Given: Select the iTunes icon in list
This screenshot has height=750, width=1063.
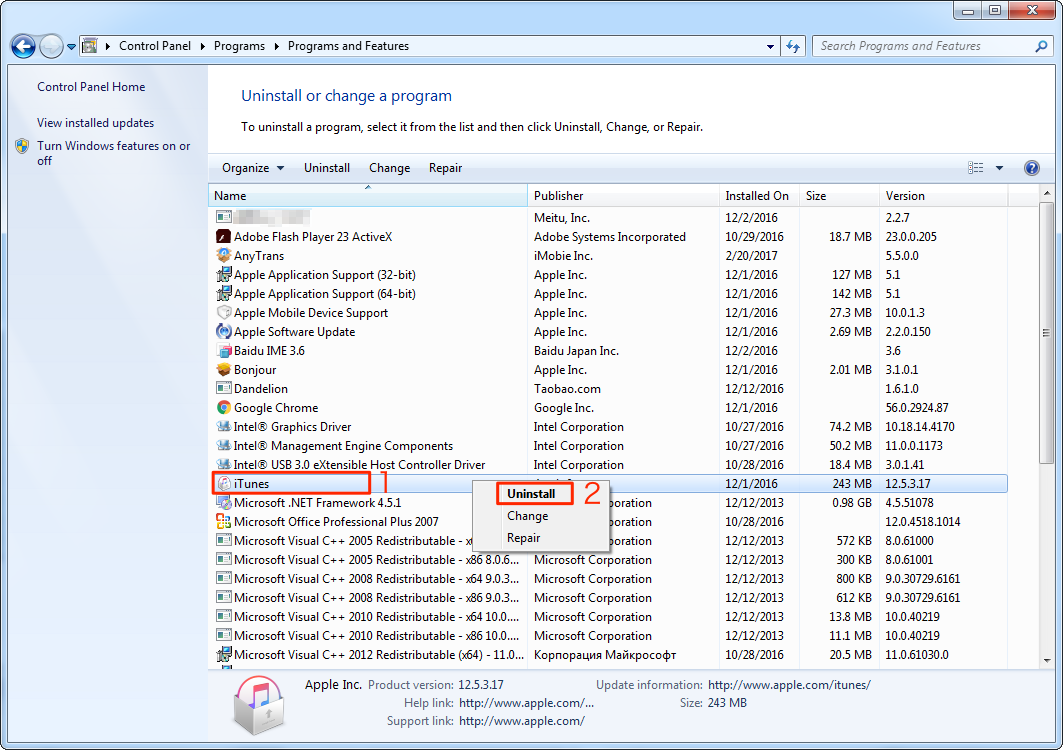Looking at the screenshot, I should click(x=223, y=483).
